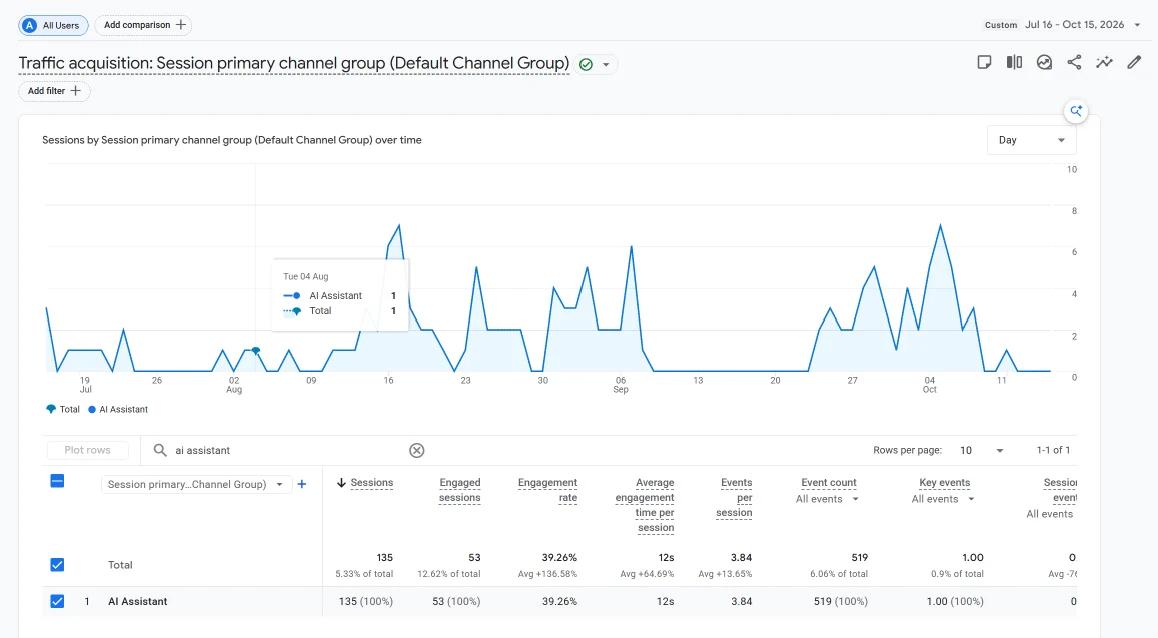
Task: Sort by Sessions column header
Action: [x=371, y=483]
